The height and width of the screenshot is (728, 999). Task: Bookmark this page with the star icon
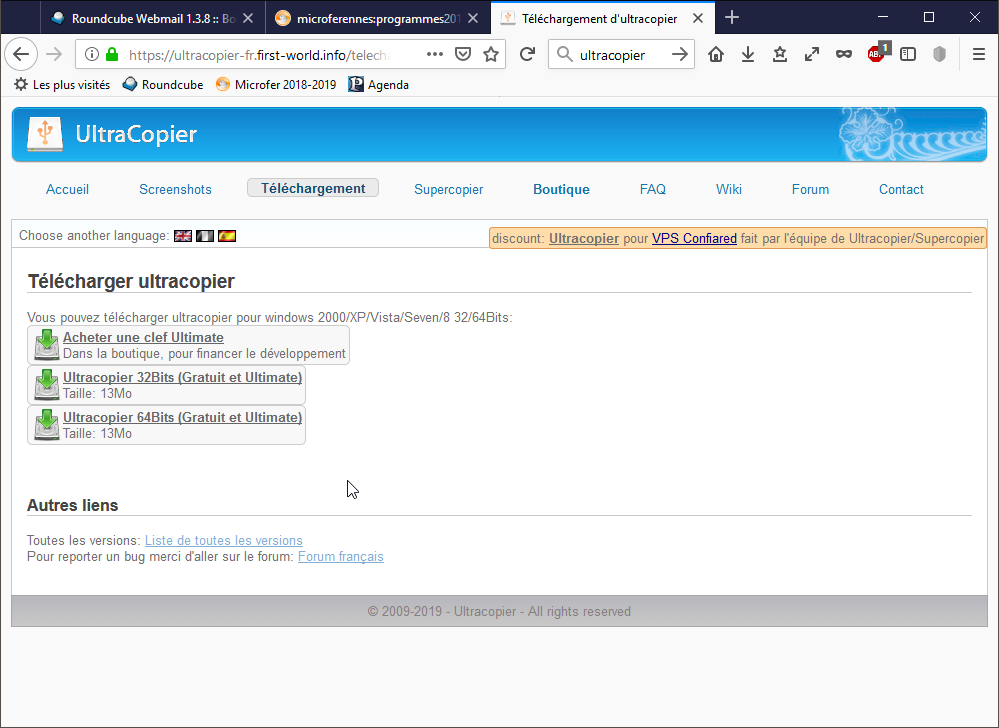[x=491, y=55]
